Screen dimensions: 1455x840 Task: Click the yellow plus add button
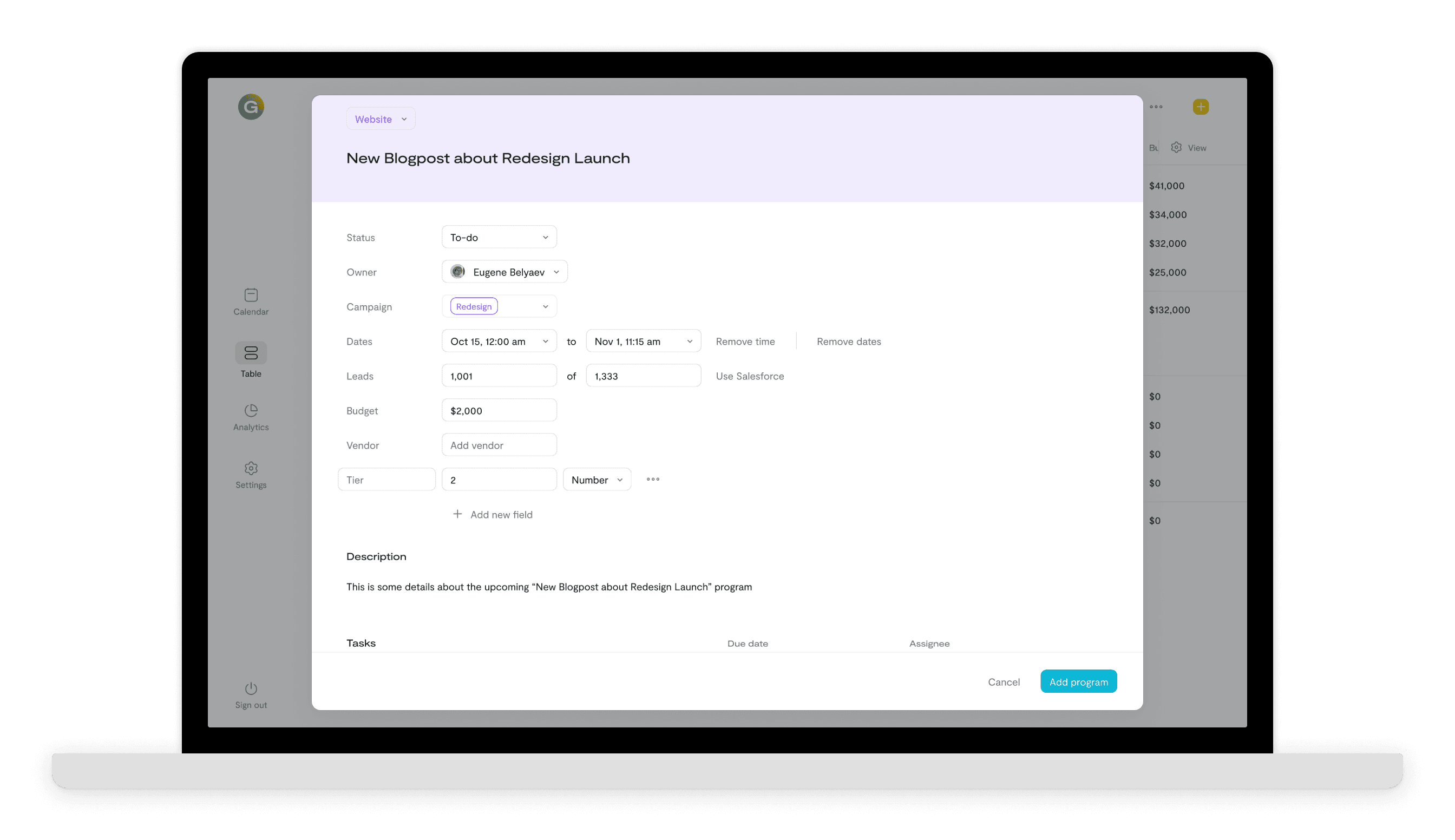[1201, 107]
